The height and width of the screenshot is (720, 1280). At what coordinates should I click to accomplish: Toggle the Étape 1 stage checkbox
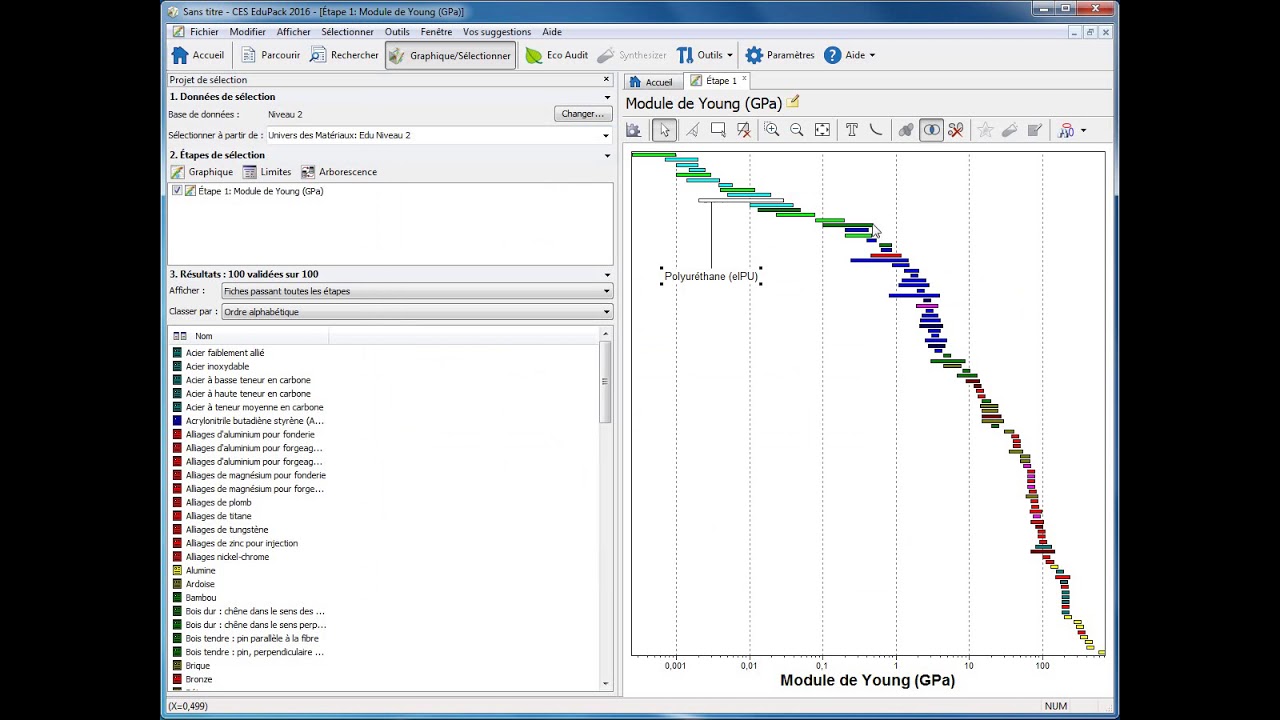pyautogui.click(x=177, y=191)
